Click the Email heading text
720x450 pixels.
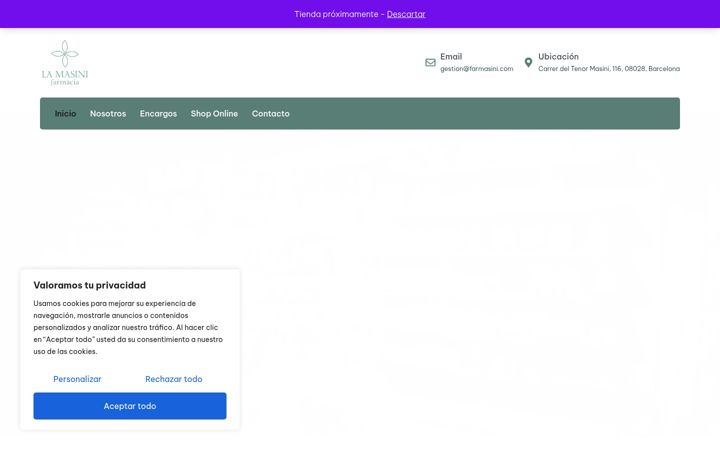(x=451, y=56)
